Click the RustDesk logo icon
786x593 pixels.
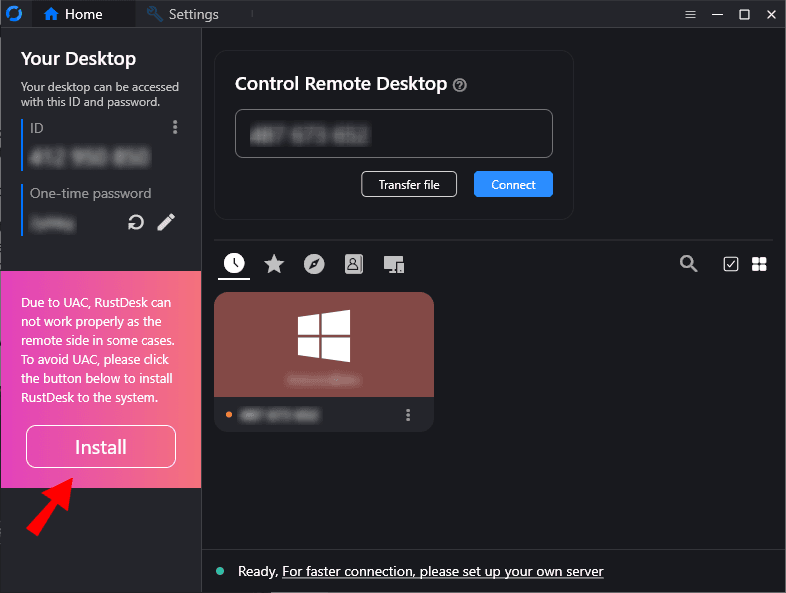14,14
